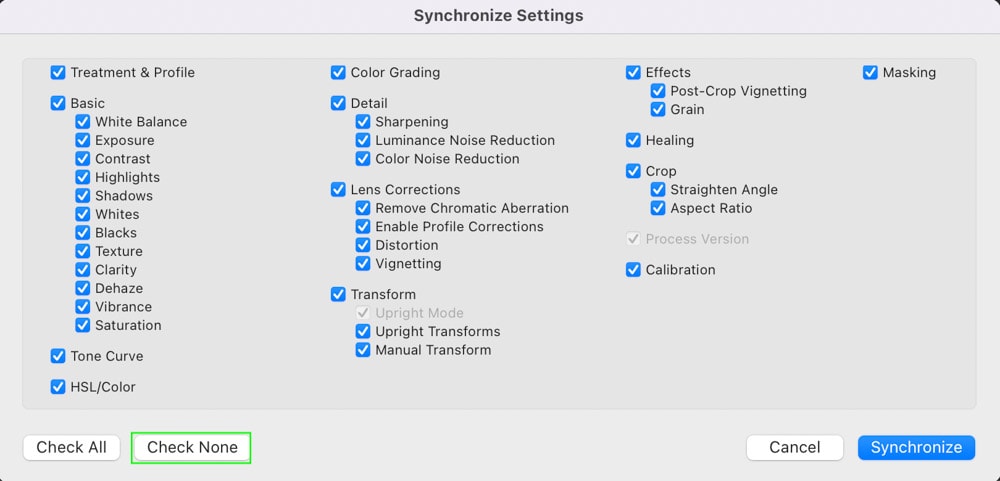Screen dimensions: 1000x481
Task: Click the Cancel button
Action: pos(795,447)
